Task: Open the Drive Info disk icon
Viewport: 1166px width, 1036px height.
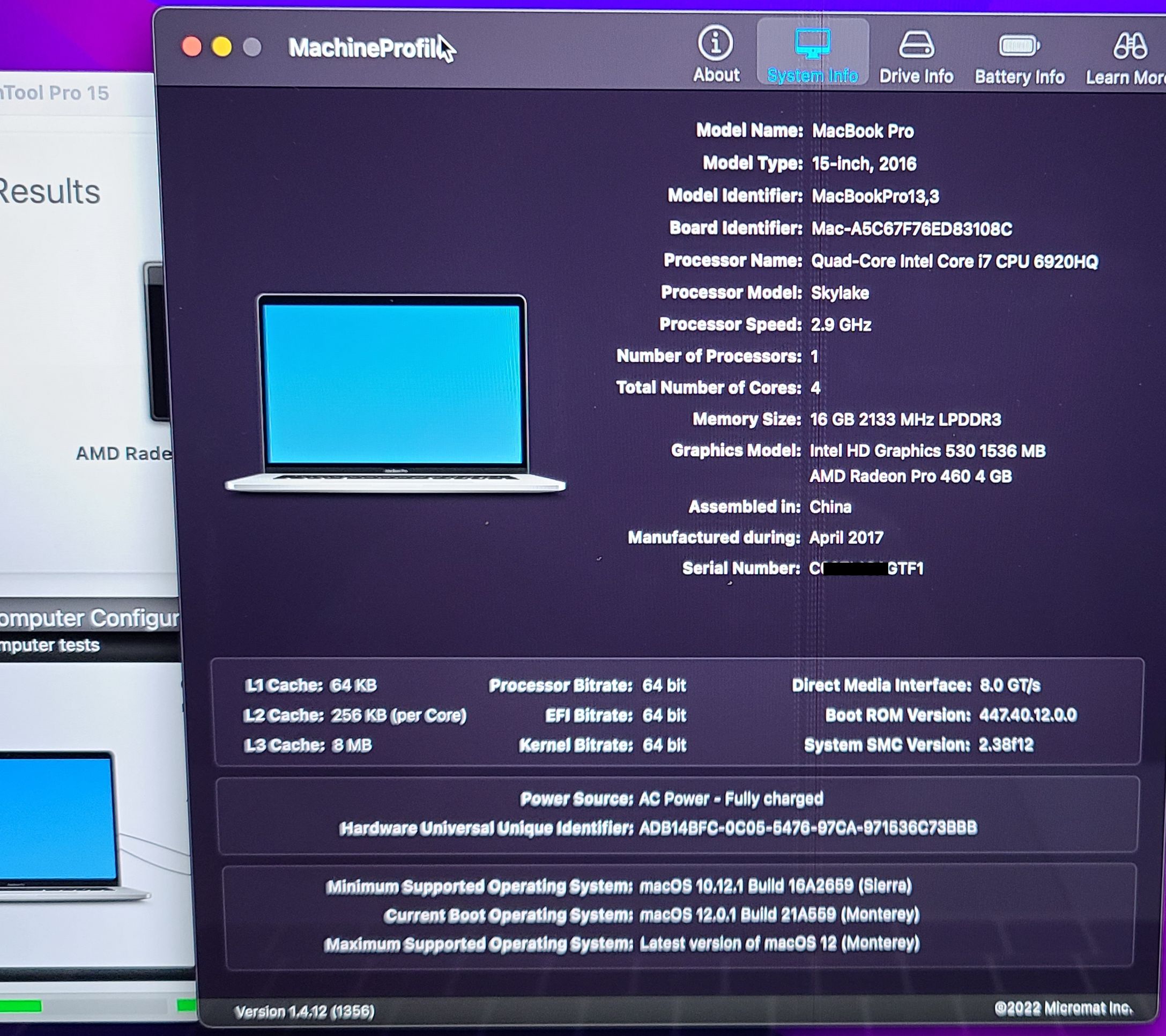Action: click(916, 45)
